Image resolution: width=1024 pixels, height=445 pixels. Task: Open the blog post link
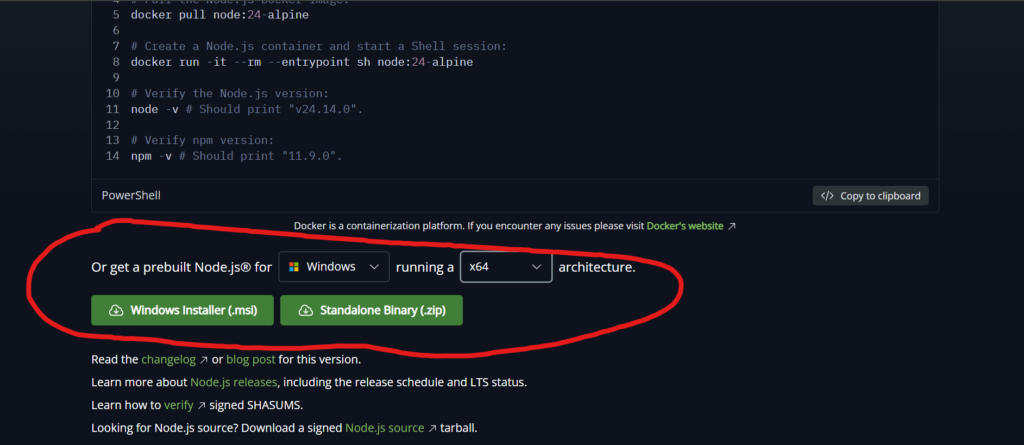tap(251, 359)
